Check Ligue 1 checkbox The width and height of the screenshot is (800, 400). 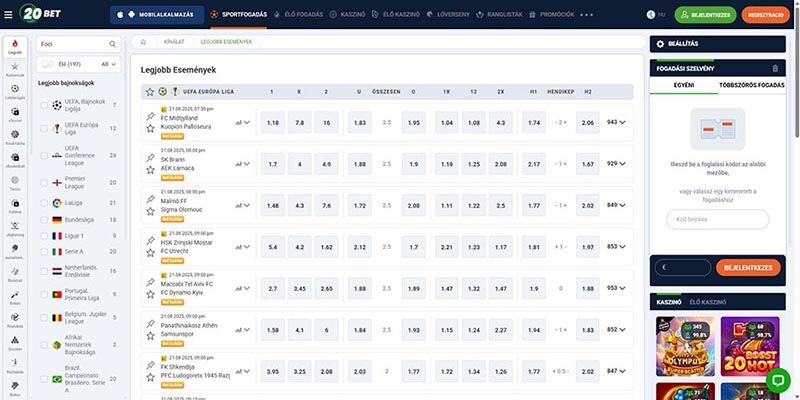point(44,236)
